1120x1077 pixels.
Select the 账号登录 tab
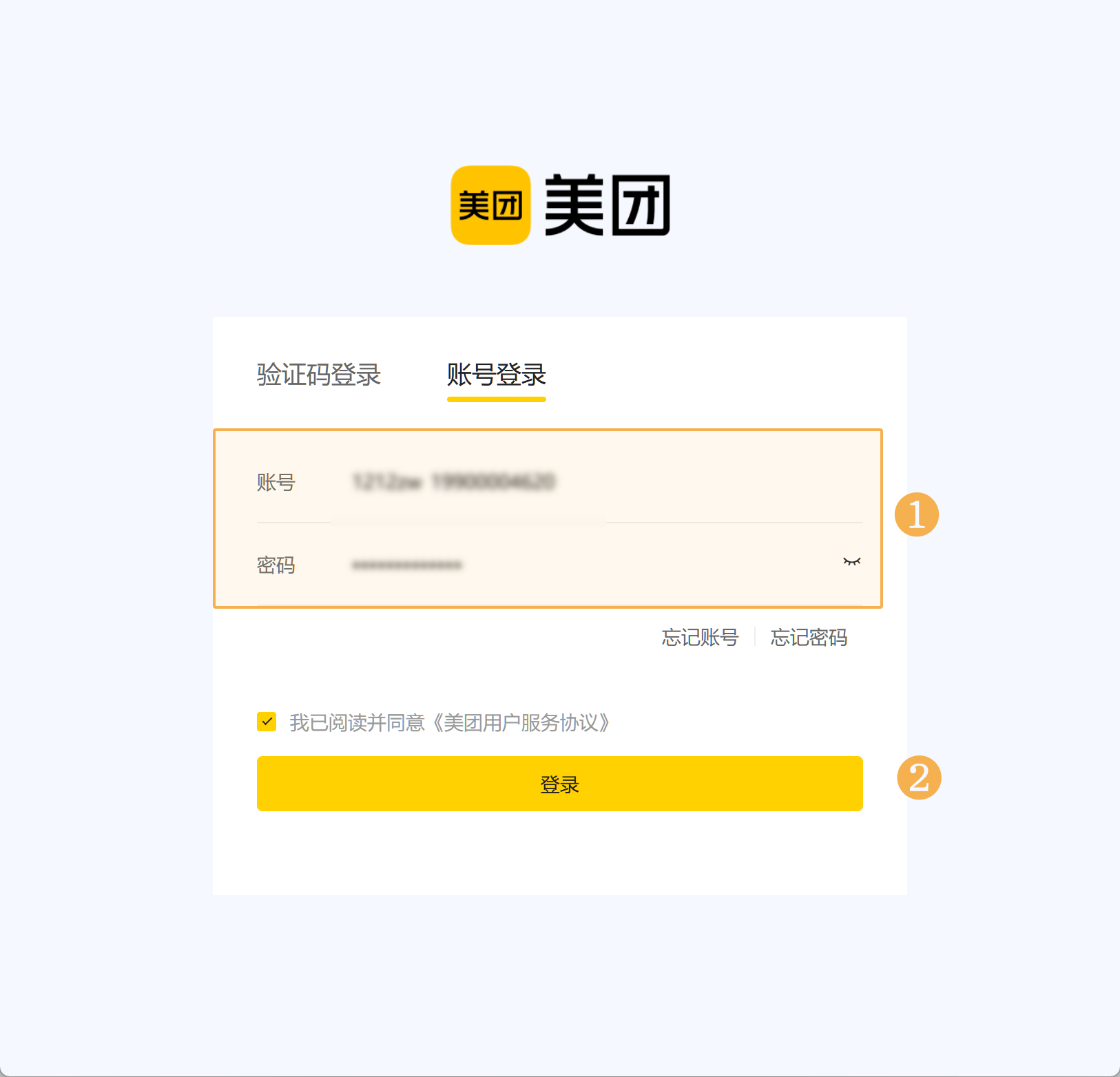coord(497,375)
